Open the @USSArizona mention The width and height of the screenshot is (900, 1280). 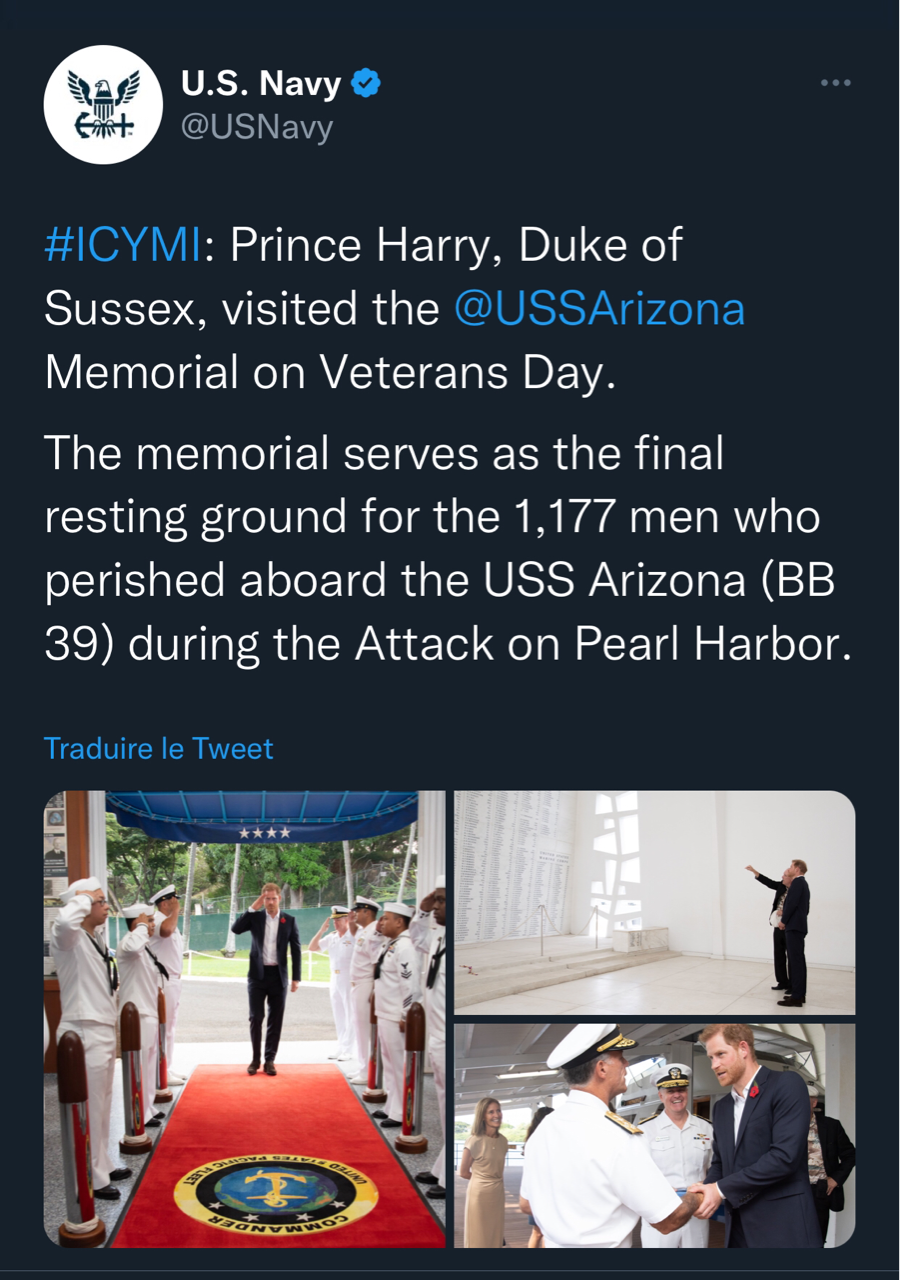599,309
